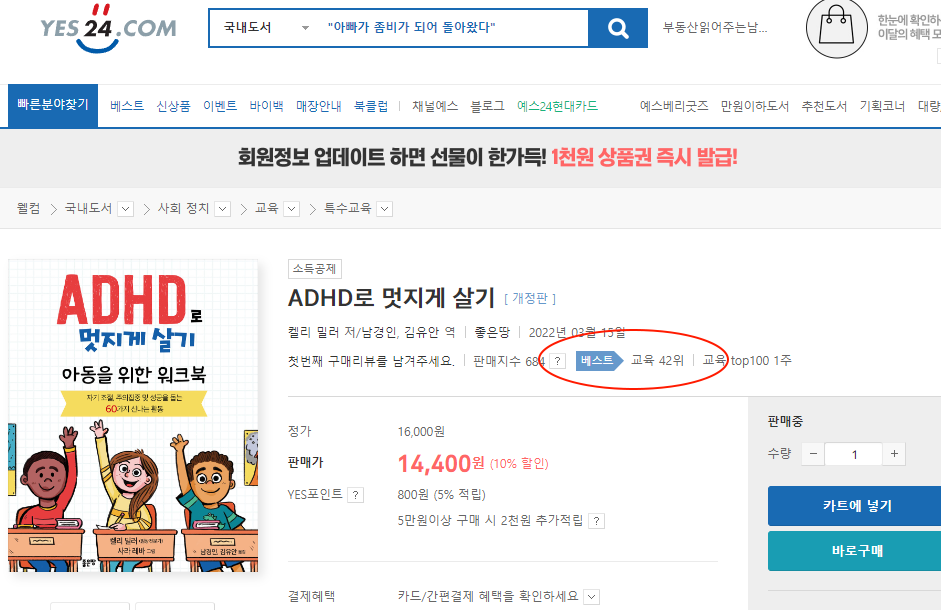Click the 바로구매 button

(855, 551)
